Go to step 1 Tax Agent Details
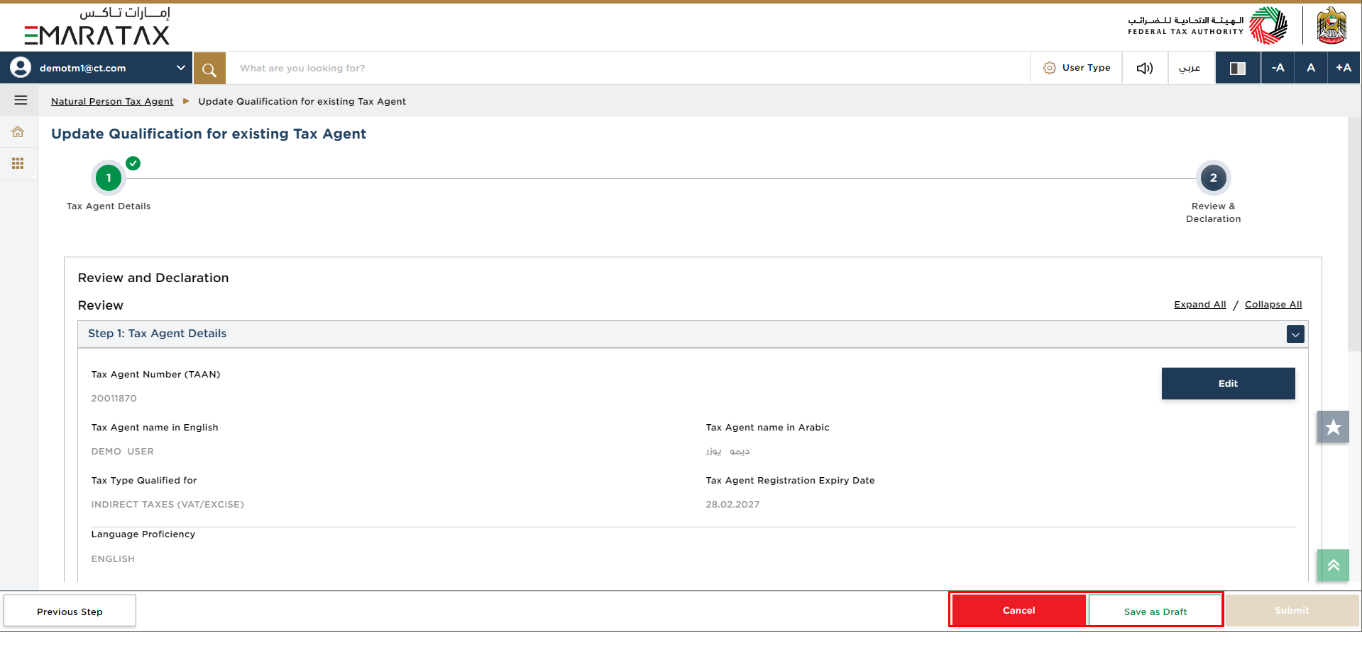The width and height of the screenshot is (1362, 648). coord(108,178)
